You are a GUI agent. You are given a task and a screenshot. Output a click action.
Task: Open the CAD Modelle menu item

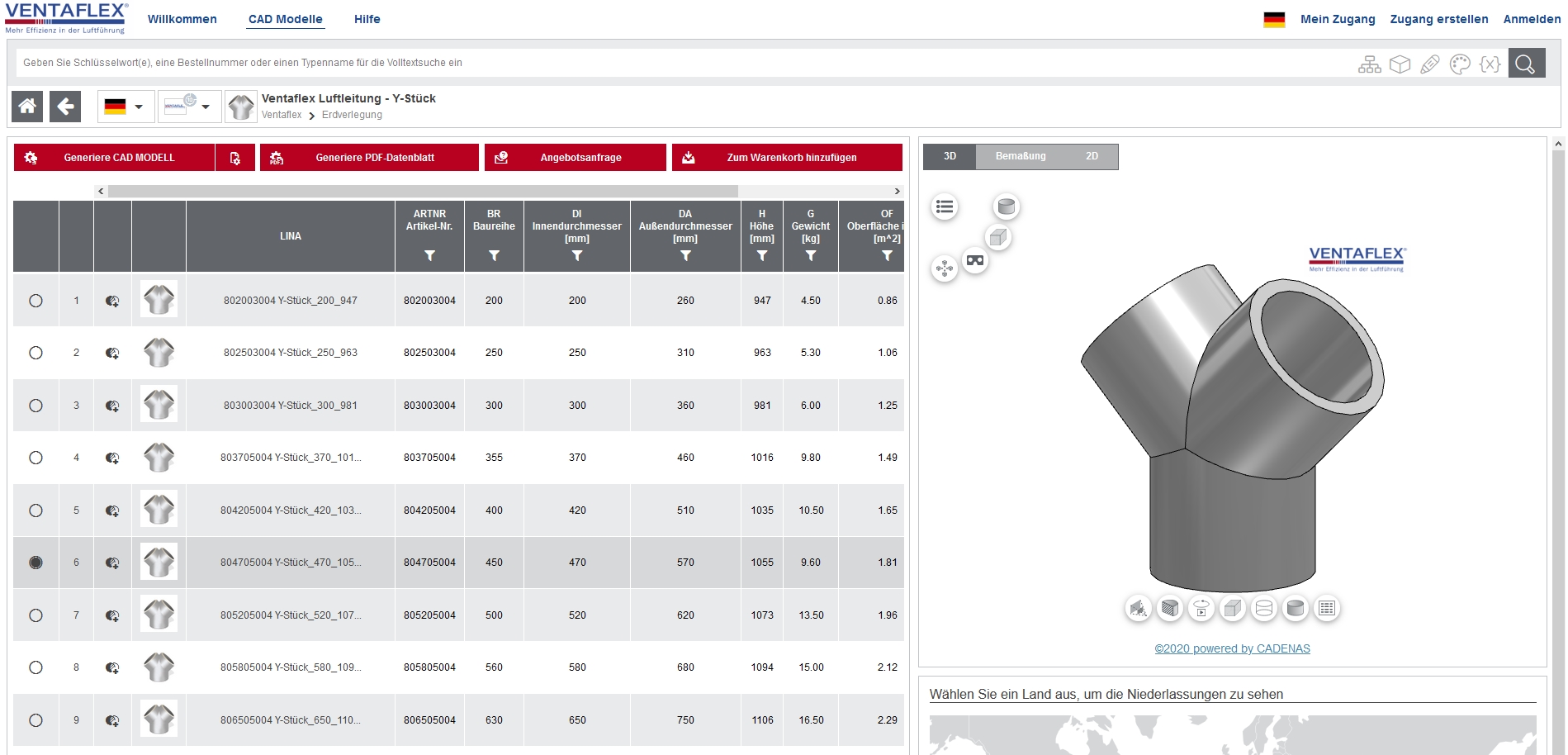(286, 19)
